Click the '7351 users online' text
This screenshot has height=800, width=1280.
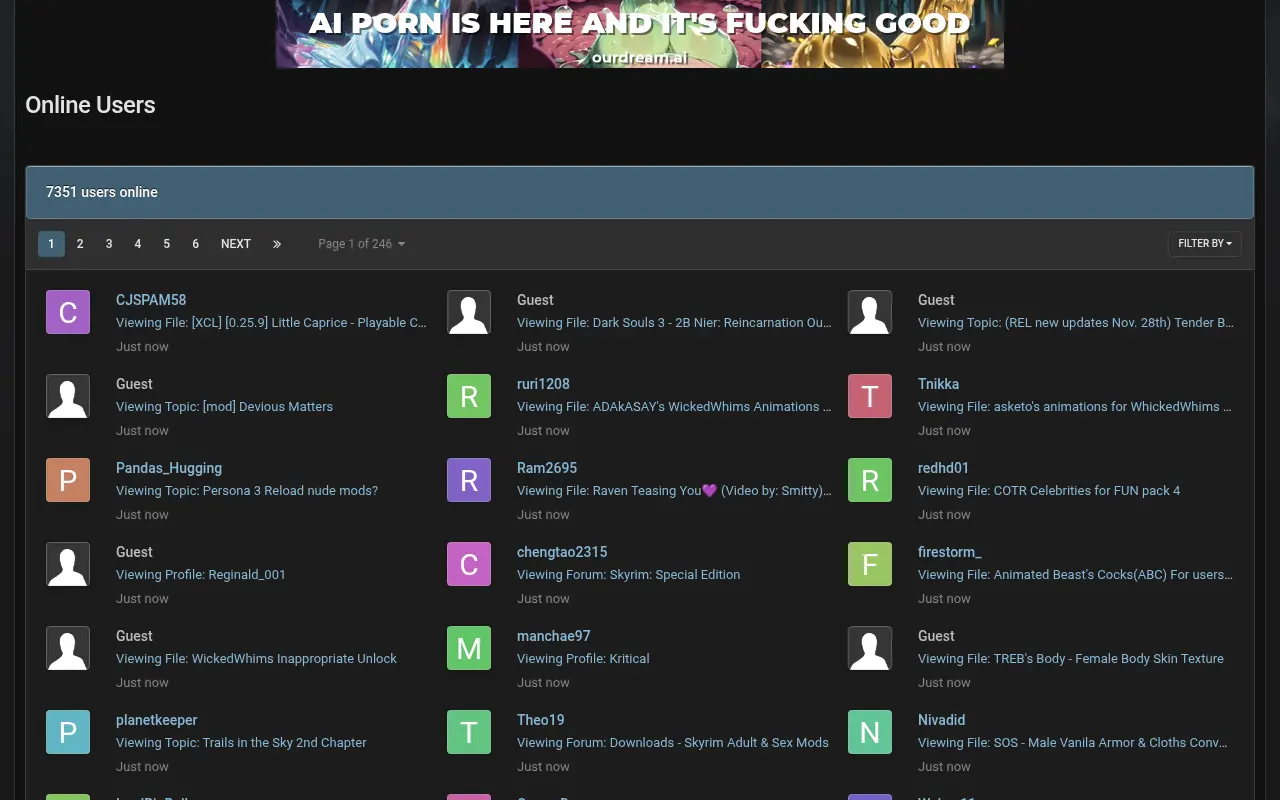[x=102, y=192]
